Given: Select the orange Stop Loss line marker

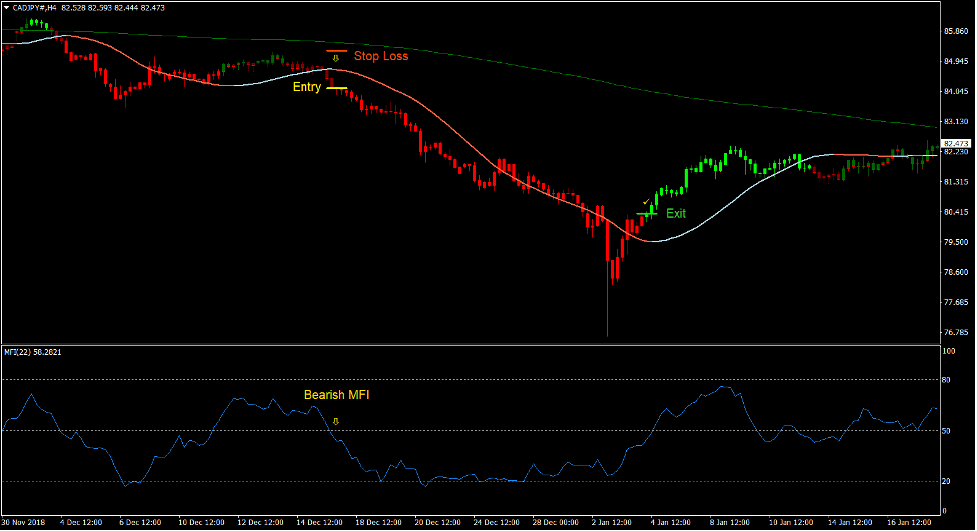Looking at the screenshot, I should pos(336,50).
